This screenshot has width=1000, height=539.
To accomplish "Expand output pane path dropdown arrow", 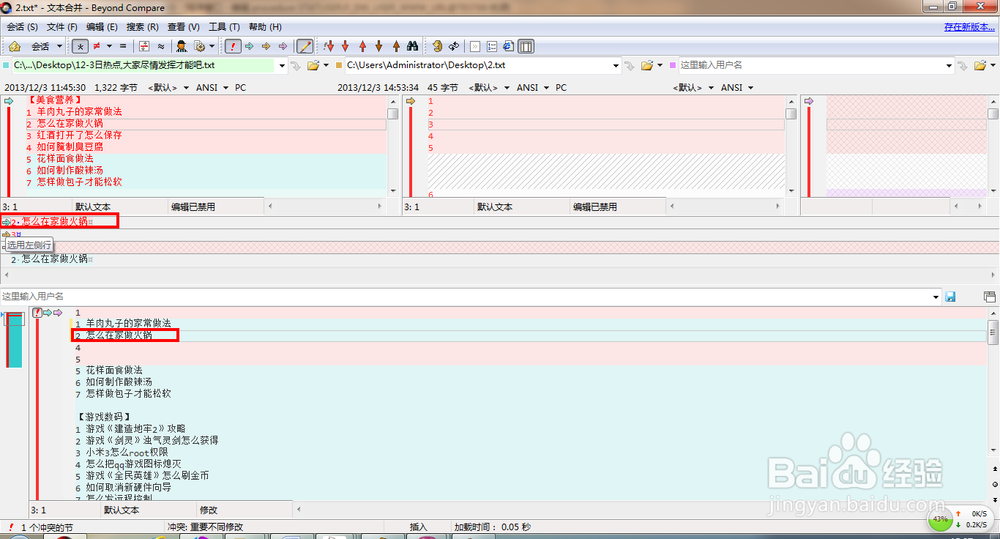I will click(x=936, y=297).
